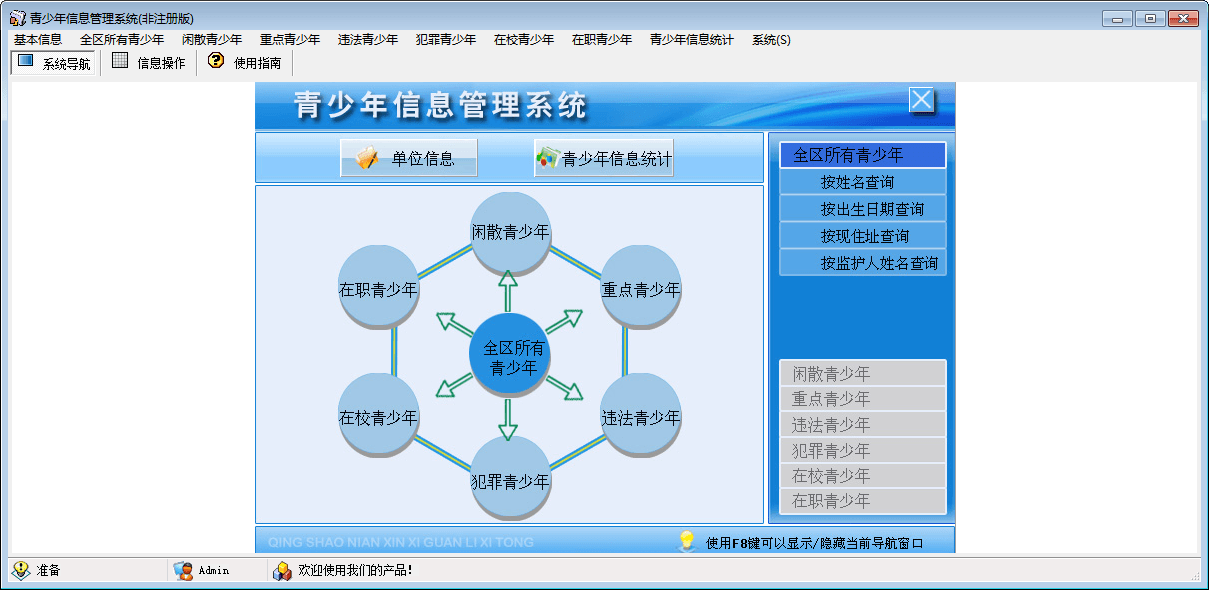Click the Admin user icon in status bar

point(183,570)
